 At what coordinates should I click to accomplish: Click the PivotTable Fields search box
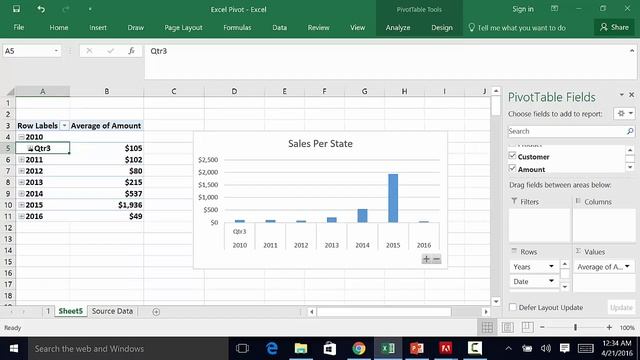[x=571, y=131]
